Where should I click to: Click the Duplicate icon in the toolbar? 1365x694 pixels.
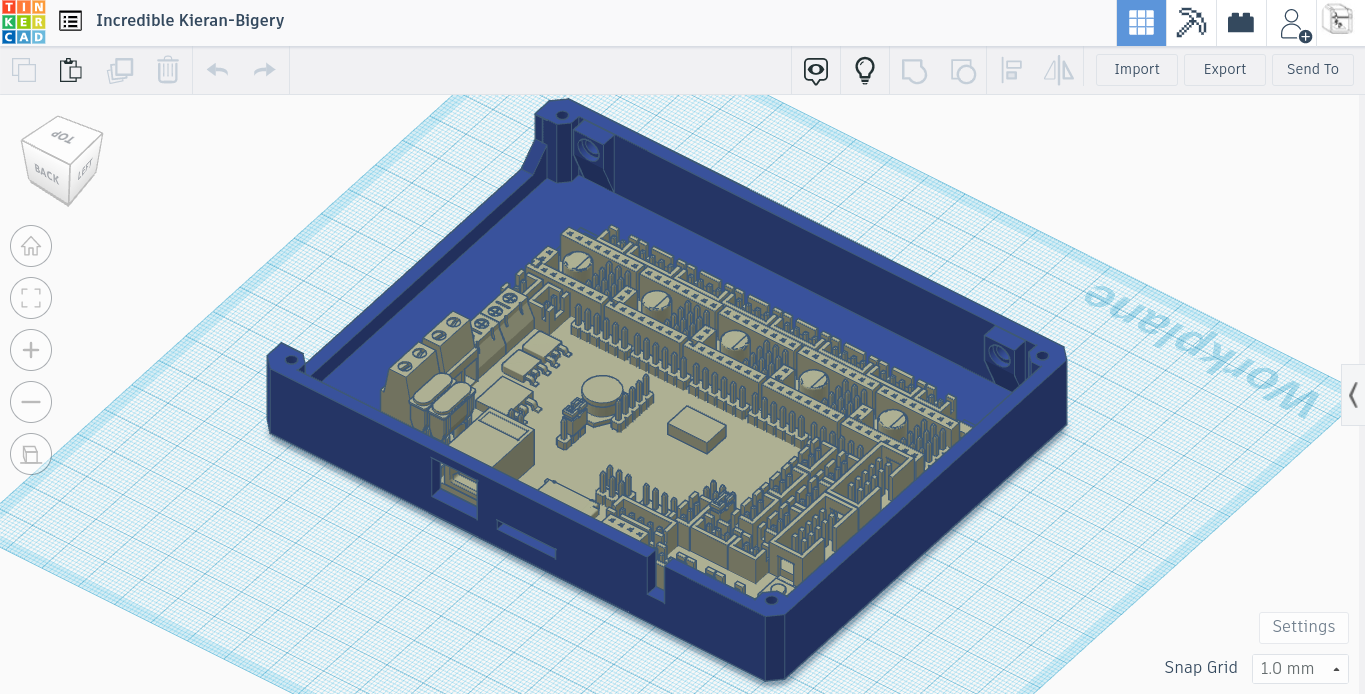120,70
